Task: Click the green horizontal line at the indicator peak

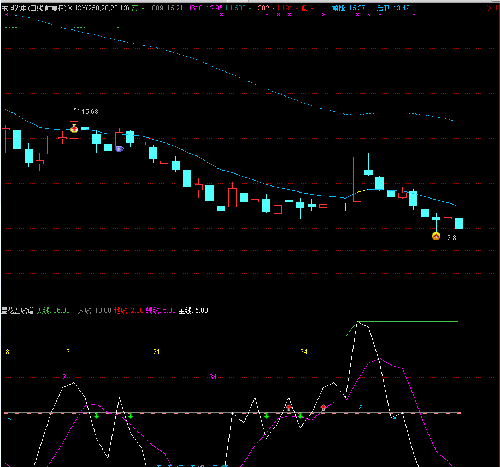Action: (x=408, y=322)
